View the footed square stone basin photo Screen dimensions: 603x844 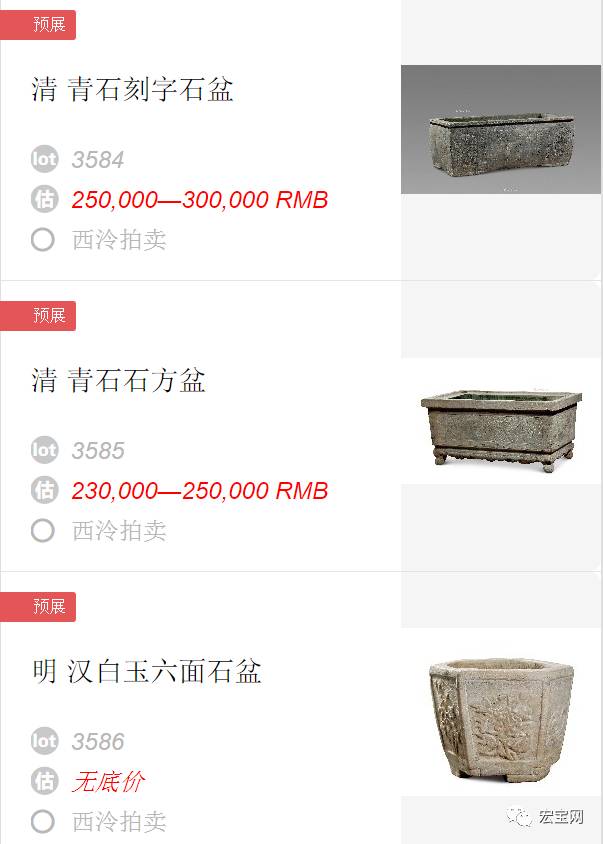(501, 421)
